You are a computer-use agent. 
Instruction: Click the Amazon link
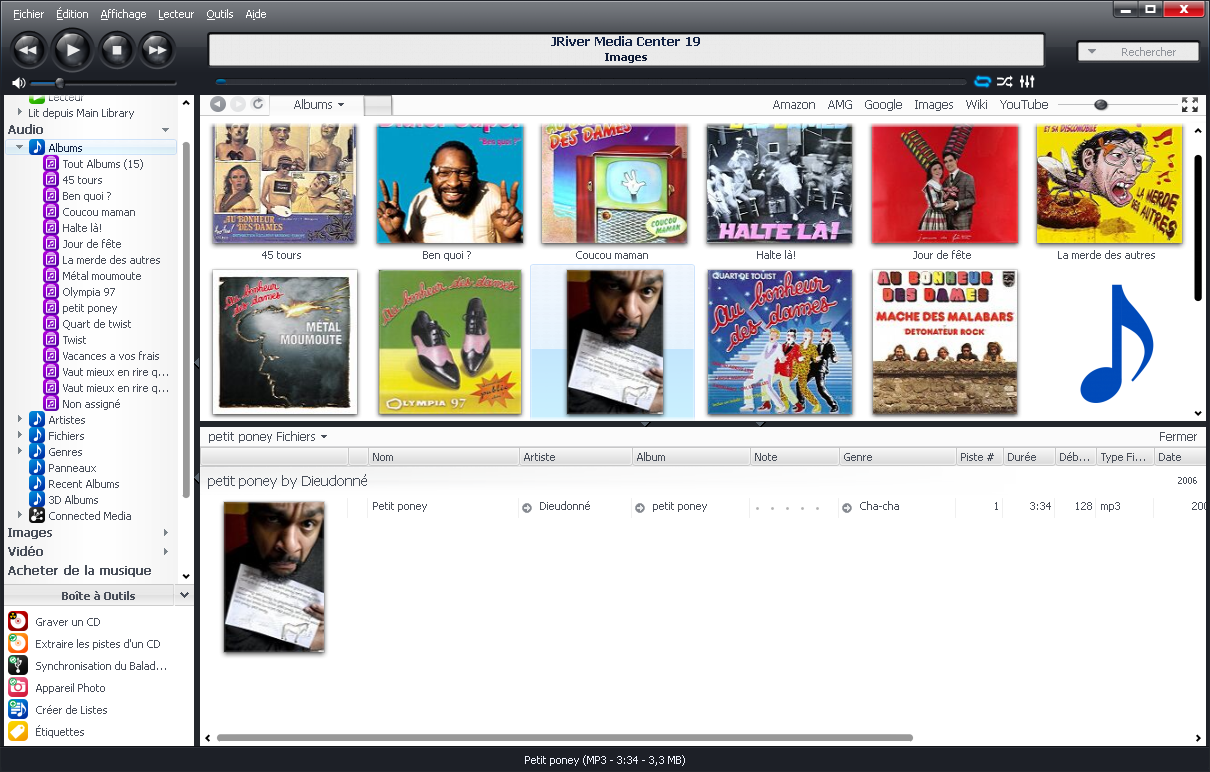pyautogui.click(x=794, y=104)
